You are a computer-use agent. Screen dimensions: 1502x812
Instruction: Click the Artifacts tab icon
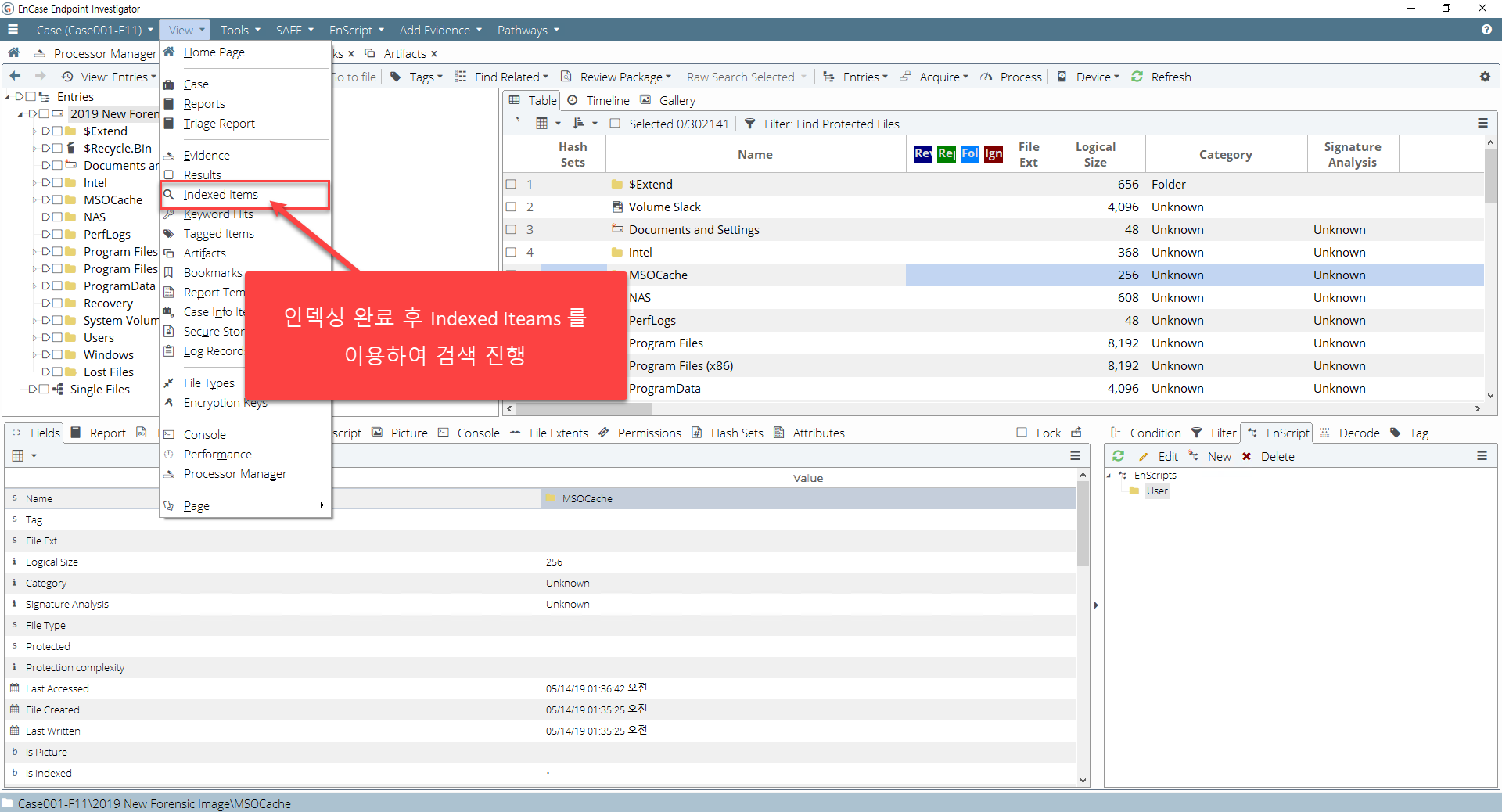click(x=370, y=53)
